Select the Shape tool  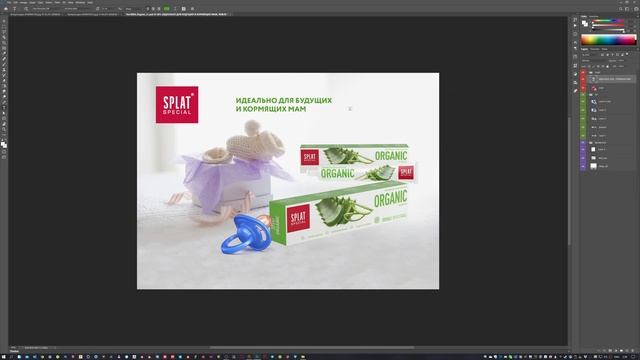click(x=4, y=118)
